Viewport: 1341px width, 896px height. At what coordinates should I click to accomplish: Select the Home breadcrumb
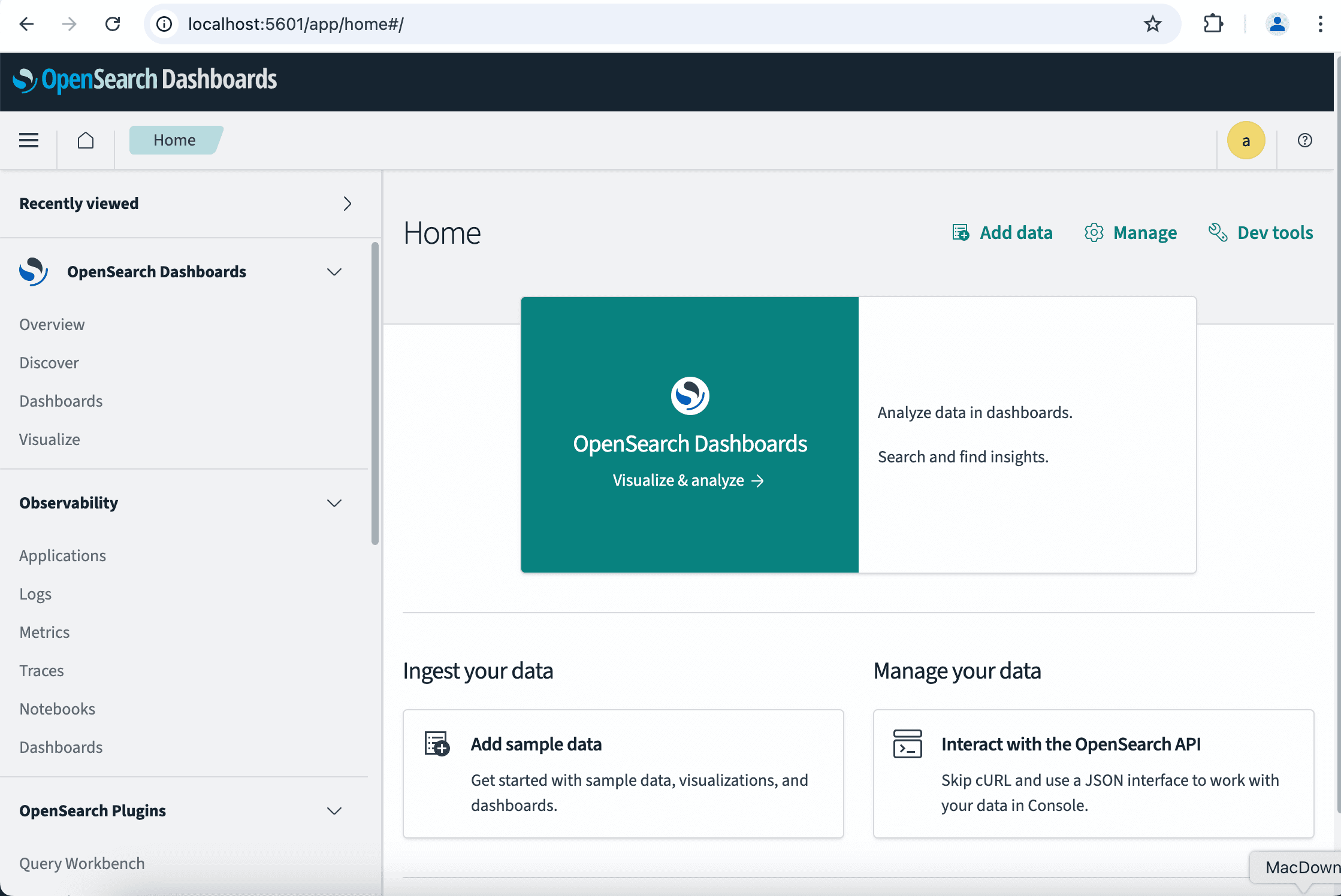coord(175,140)
